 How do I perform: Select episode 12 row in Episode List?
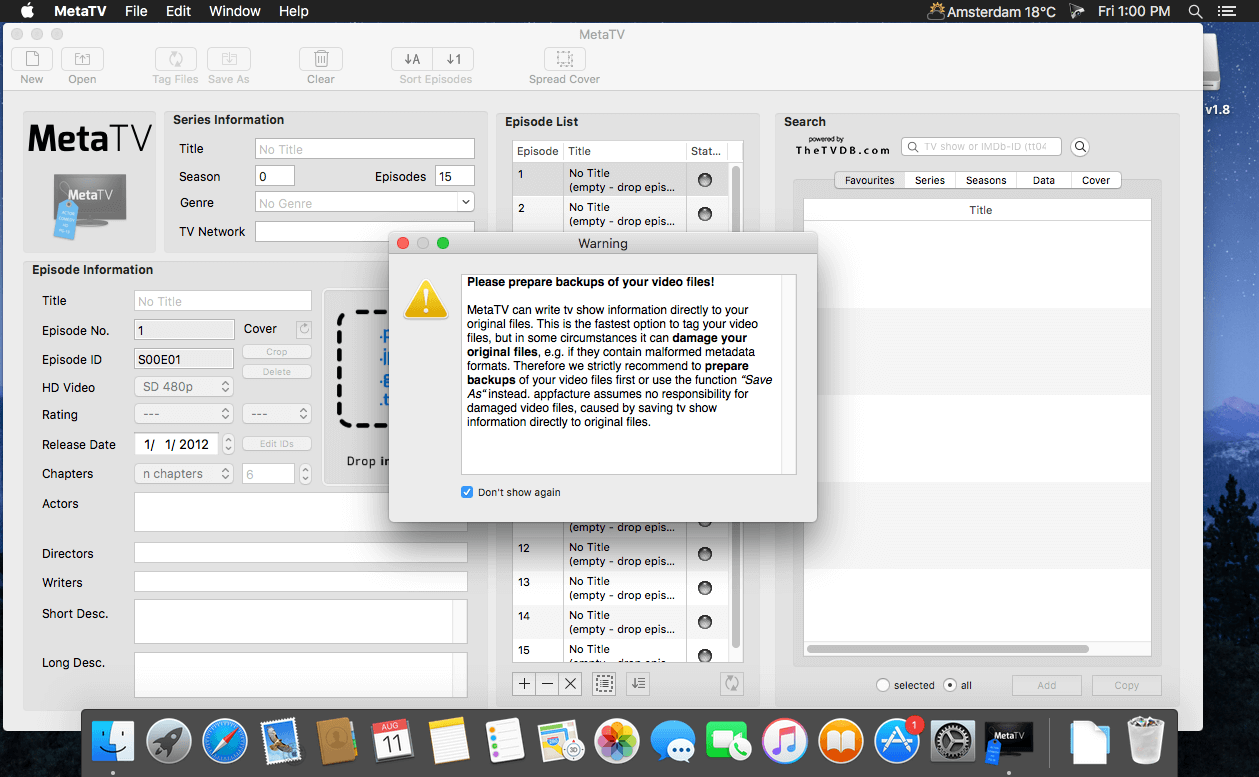620,554
